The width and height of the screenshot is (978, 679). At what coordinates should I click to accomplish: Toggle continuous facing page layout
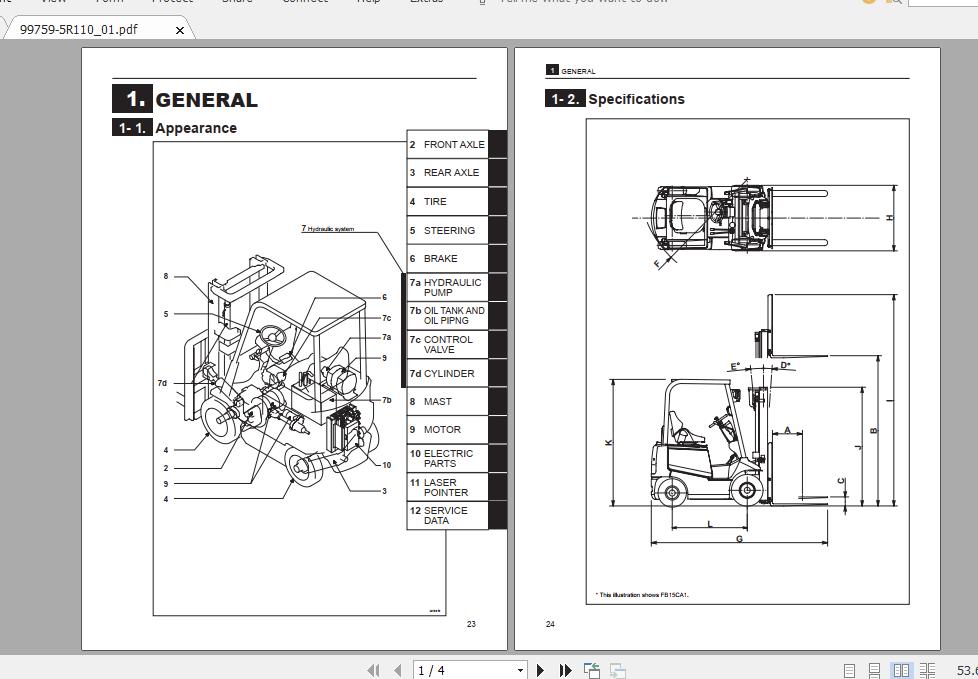coord(928,669)
